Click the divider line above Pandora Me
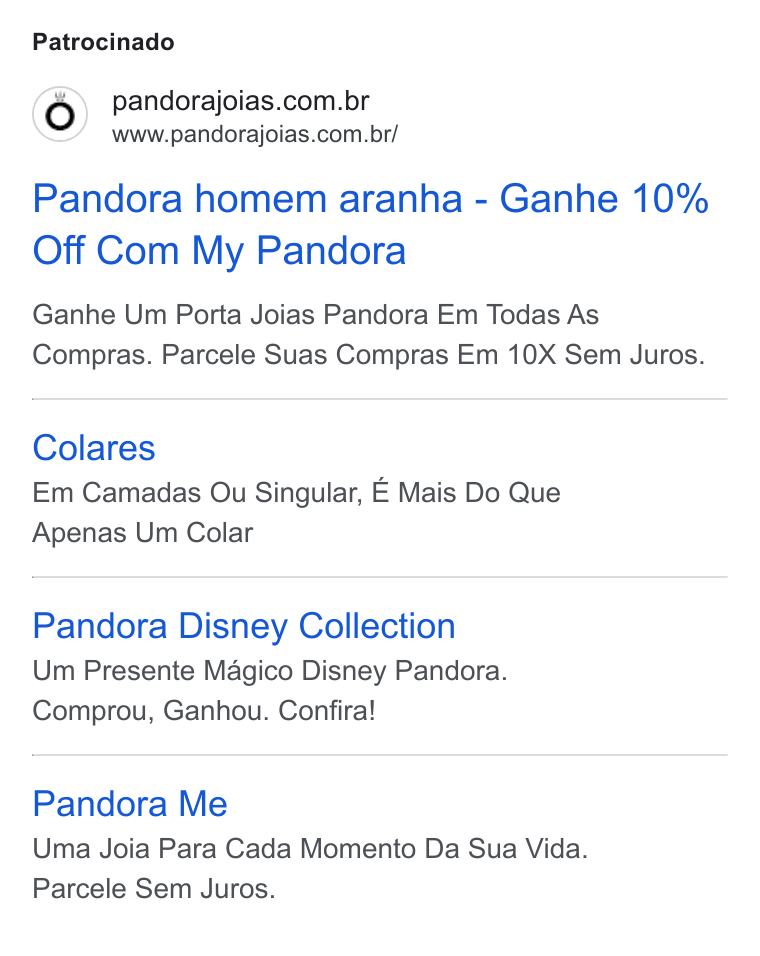 click(x=380, y=755)
